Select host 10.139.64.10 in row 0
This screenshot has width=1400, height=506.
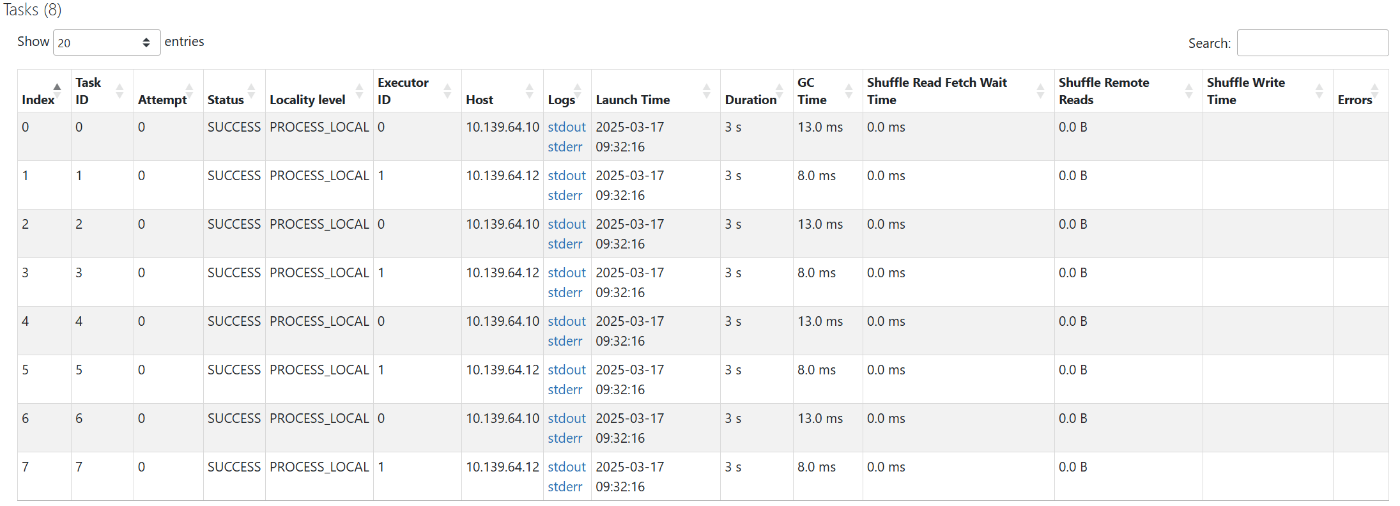pos(503,127)
